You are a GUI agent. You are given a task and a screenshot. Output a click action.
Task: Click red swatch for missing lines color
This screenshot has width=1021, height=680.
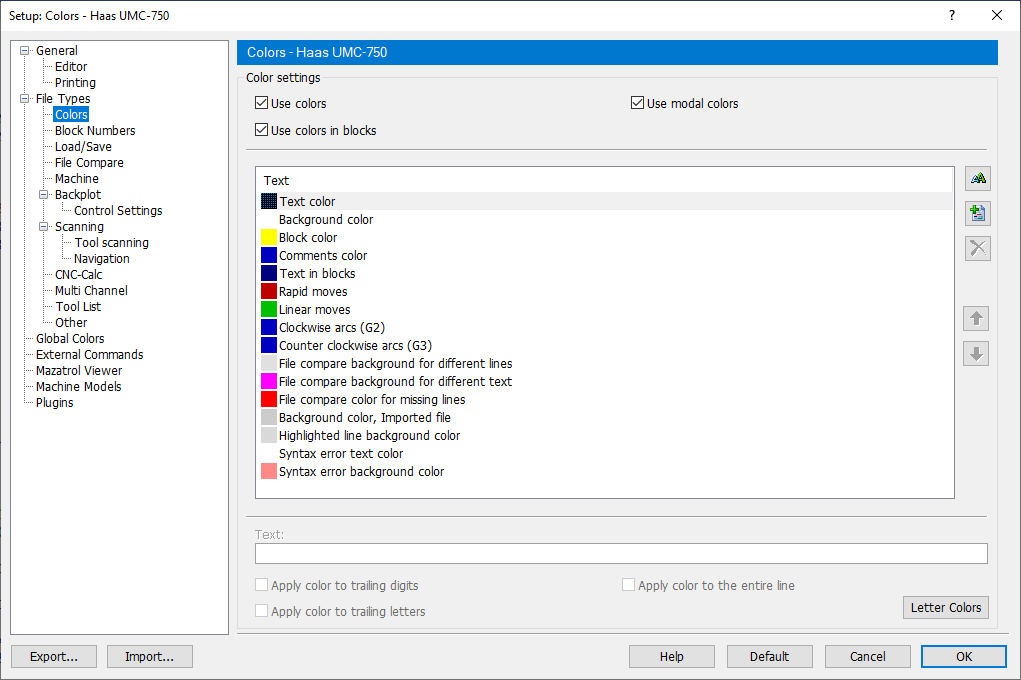[x=269, y=399]
